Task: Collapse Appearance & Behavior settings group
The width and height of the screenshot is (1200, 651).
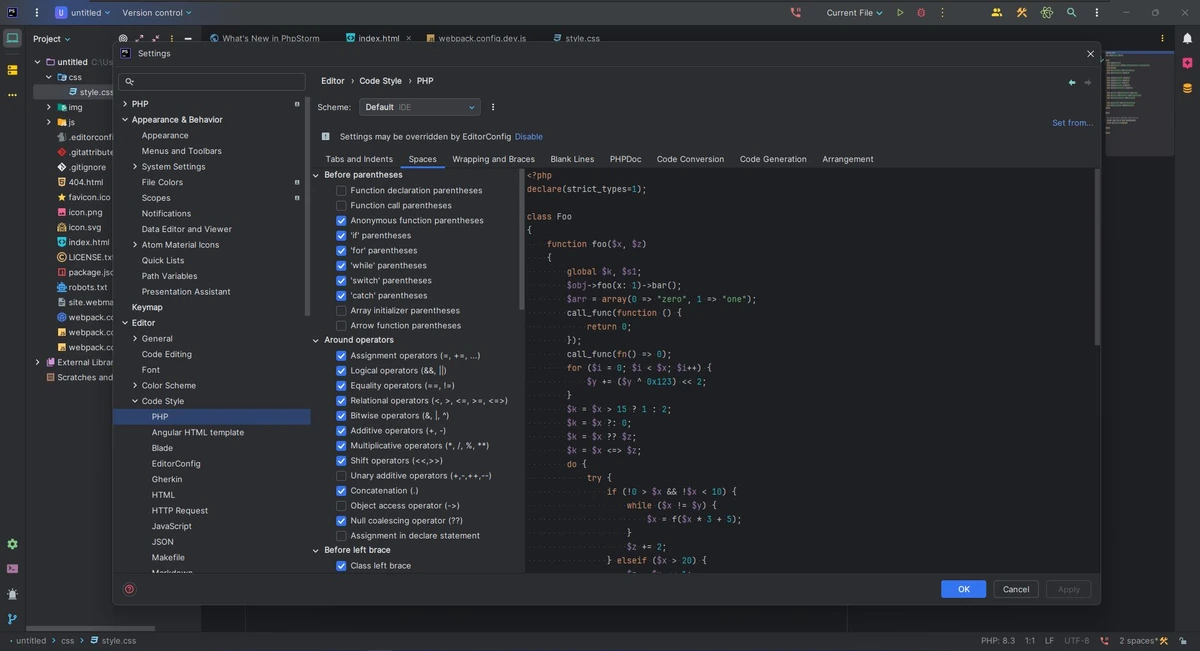Action: 124,119
